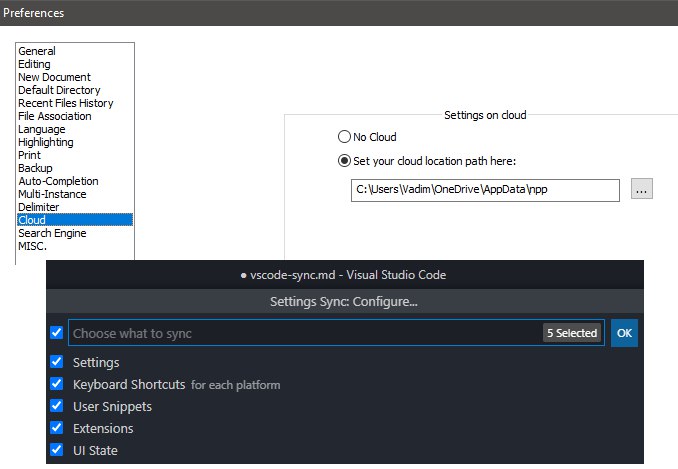Click the 'Choose what to sync' input

point(300,333)
